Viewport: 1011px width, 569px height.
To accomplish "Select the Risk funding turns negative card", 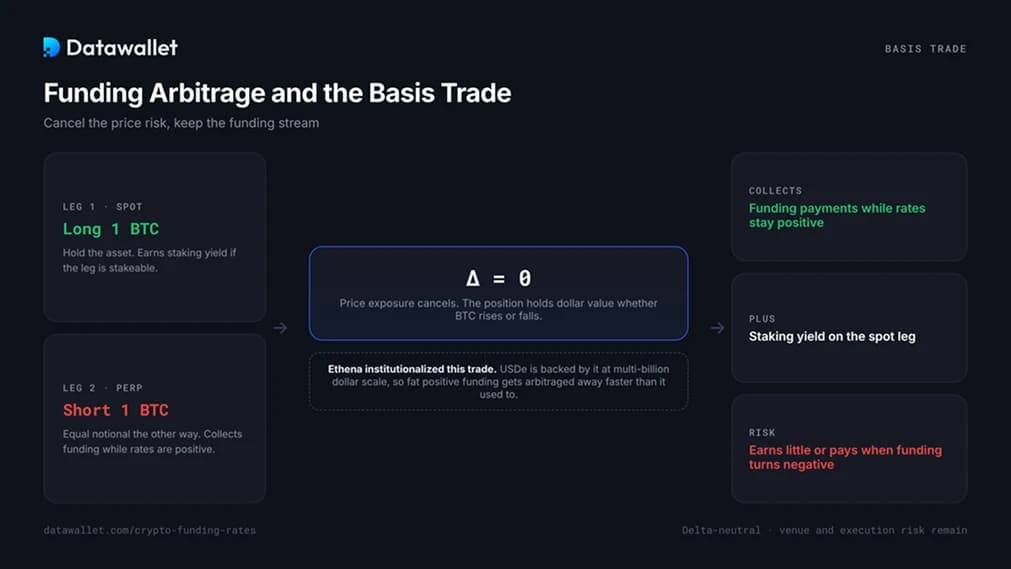I will 849,448.
